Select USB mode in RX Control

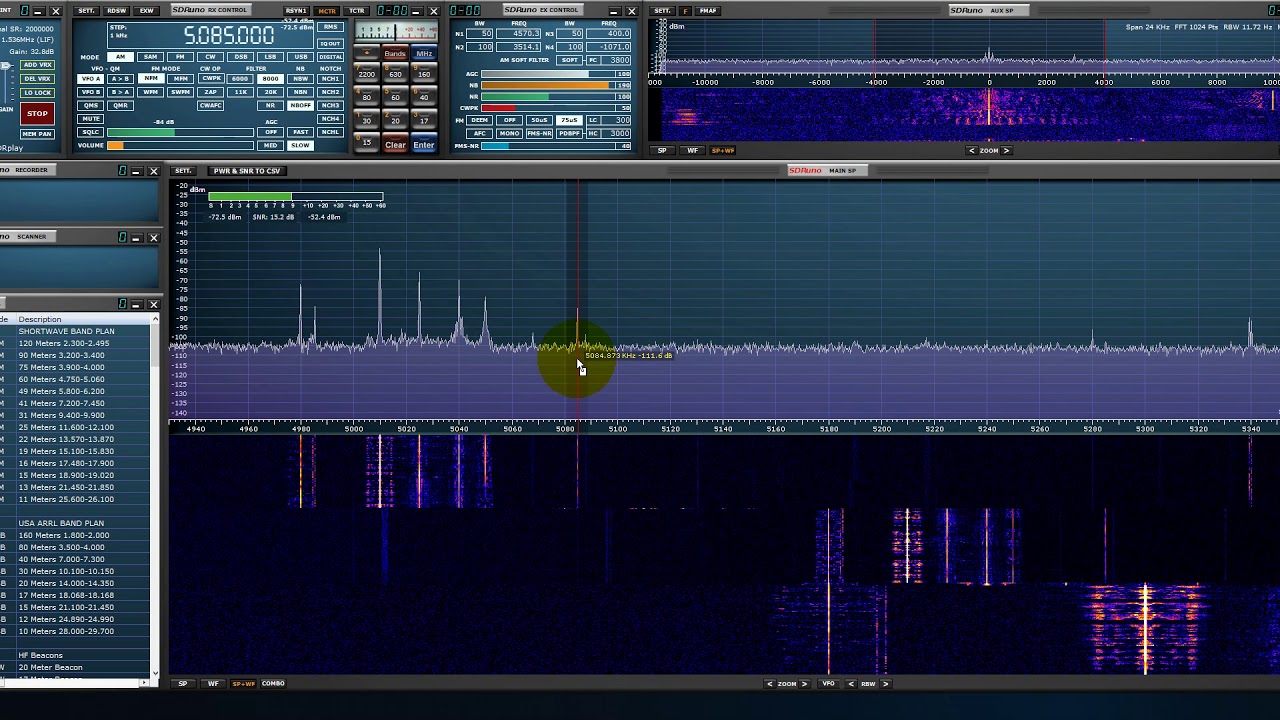coord(301,57)
